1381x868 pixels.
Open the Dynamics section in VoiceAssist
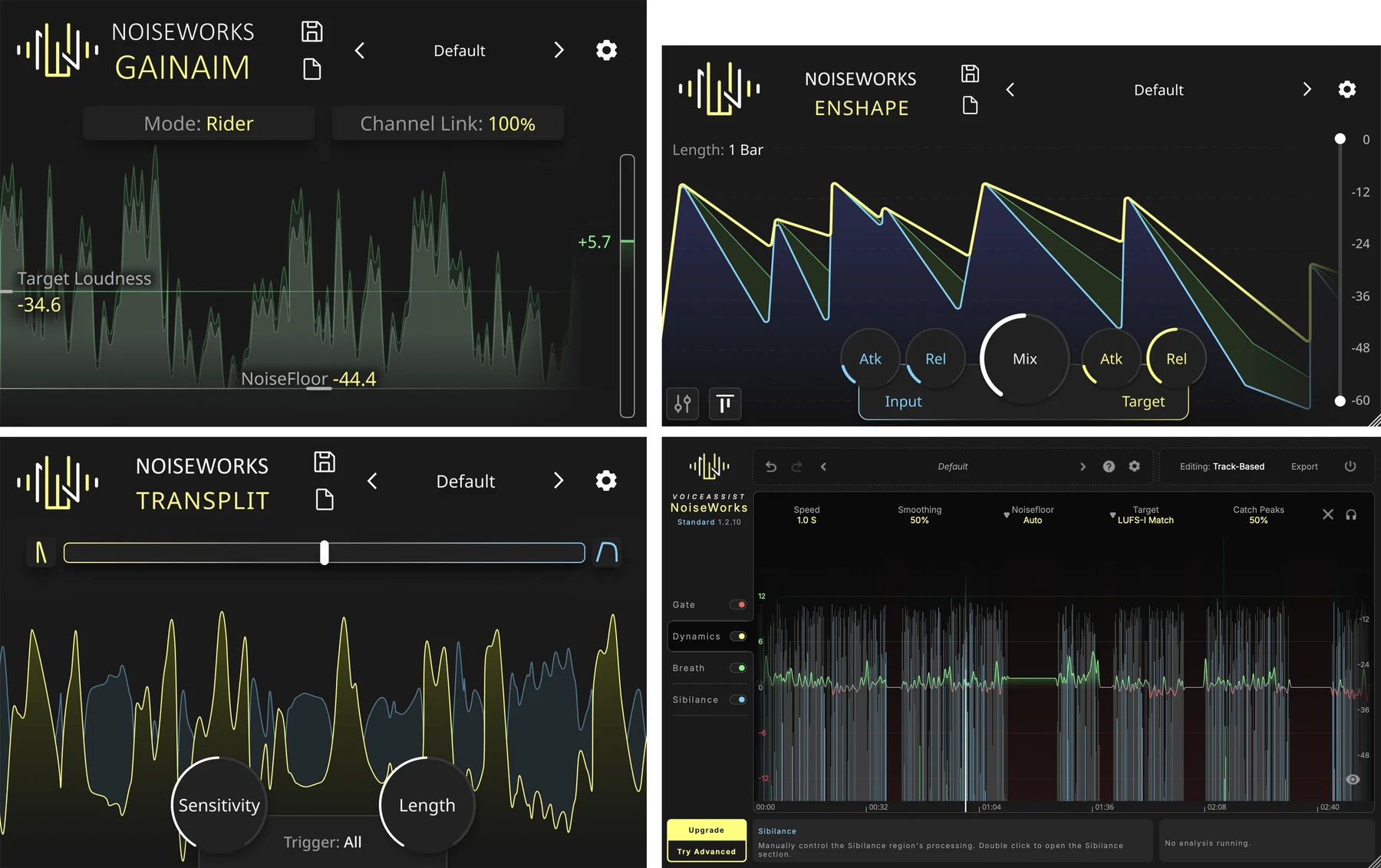[x=697, y=636]
